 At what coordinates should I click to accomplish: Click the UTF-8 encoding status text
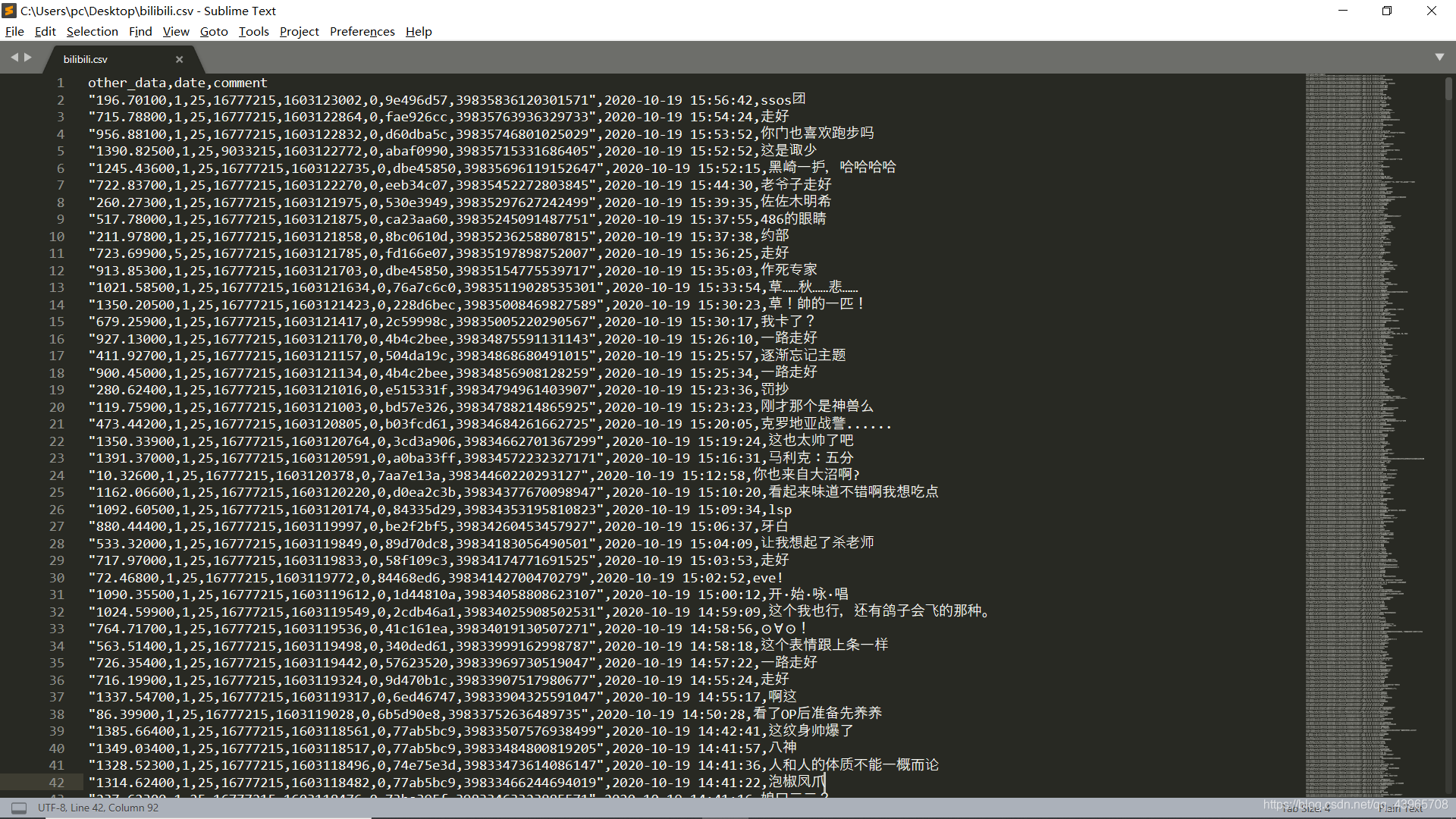click(52, 808)
